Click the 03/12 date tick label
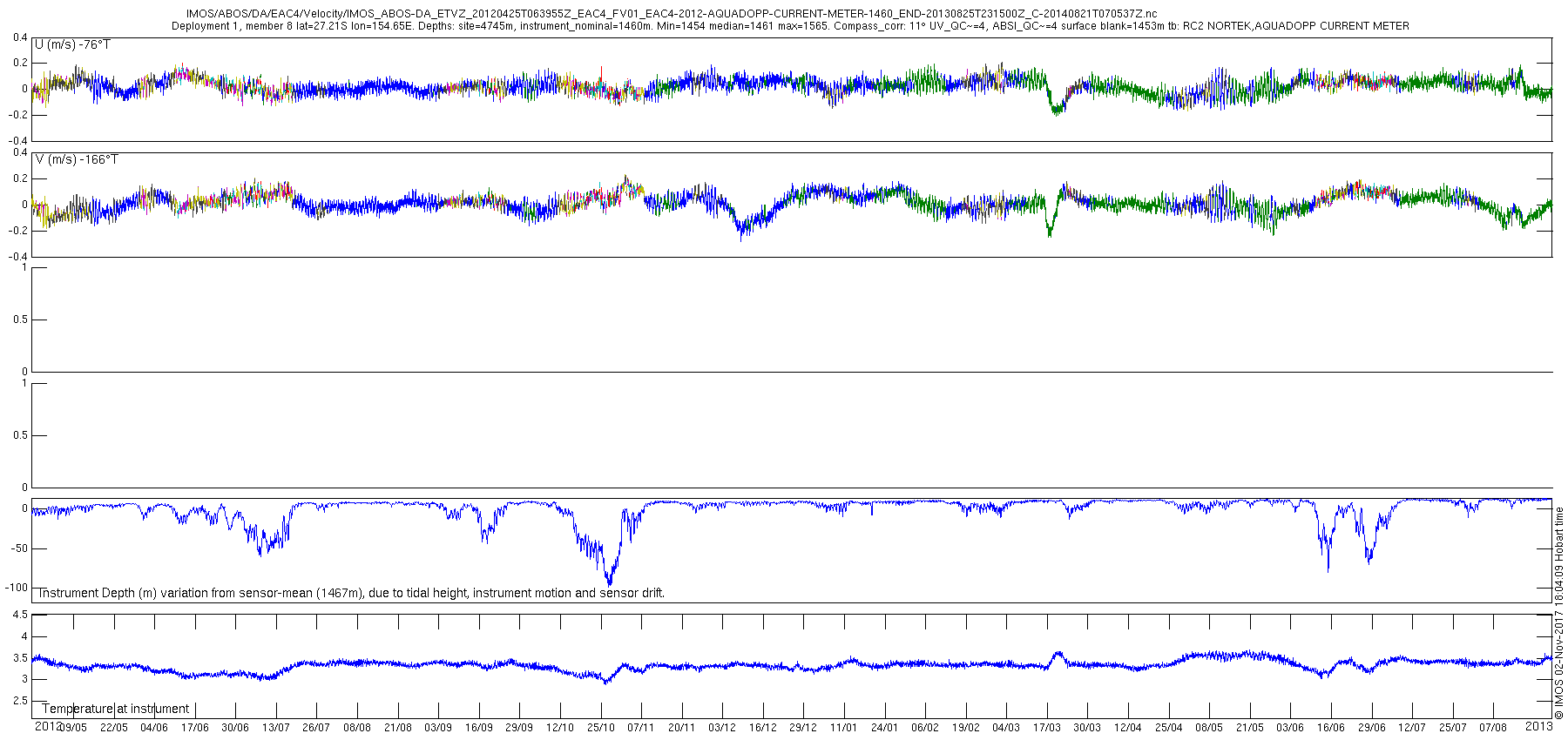Image resolution: width=1568 pixels, height=740 pixels. (x=722, y=728)
